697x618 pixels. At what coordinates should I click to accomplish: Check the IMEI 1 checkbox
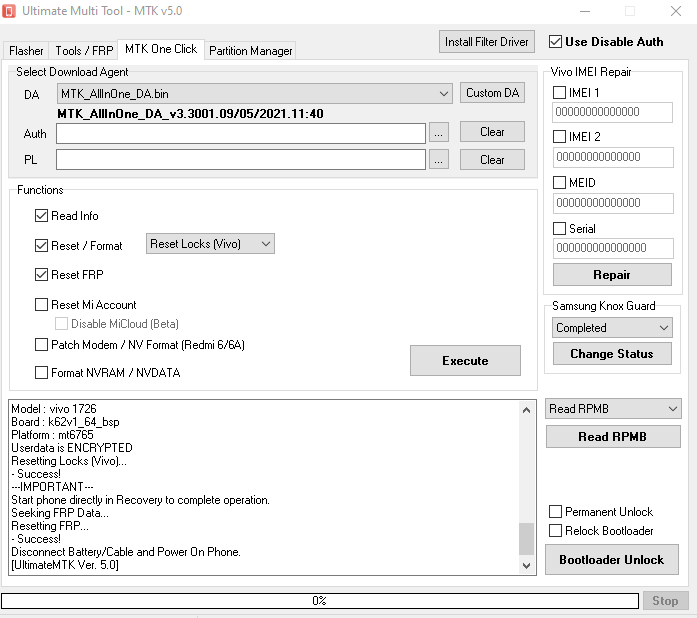point(559,92)
